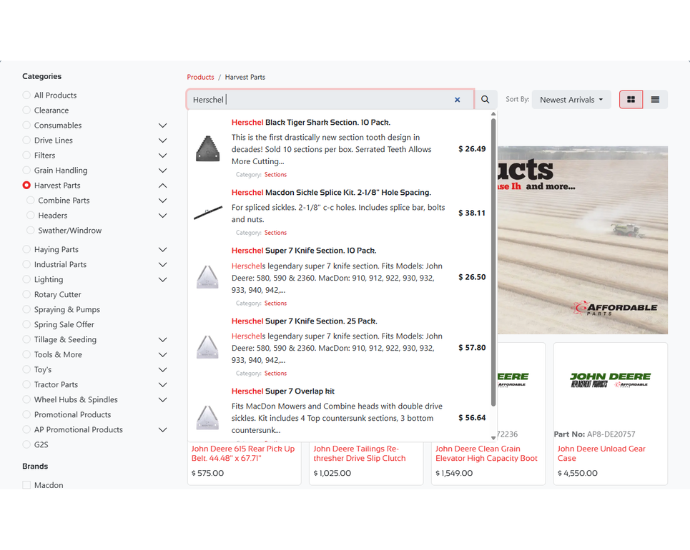The width and height of the screenshot is (690, 550).
Task: Expand the Consumables category chevron
Action: (x=163, y=125)
